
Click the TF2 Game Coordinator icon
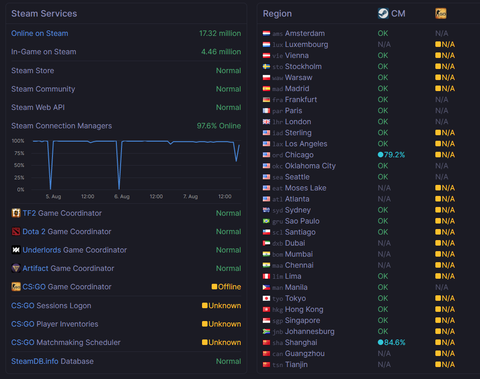[16, 213]
